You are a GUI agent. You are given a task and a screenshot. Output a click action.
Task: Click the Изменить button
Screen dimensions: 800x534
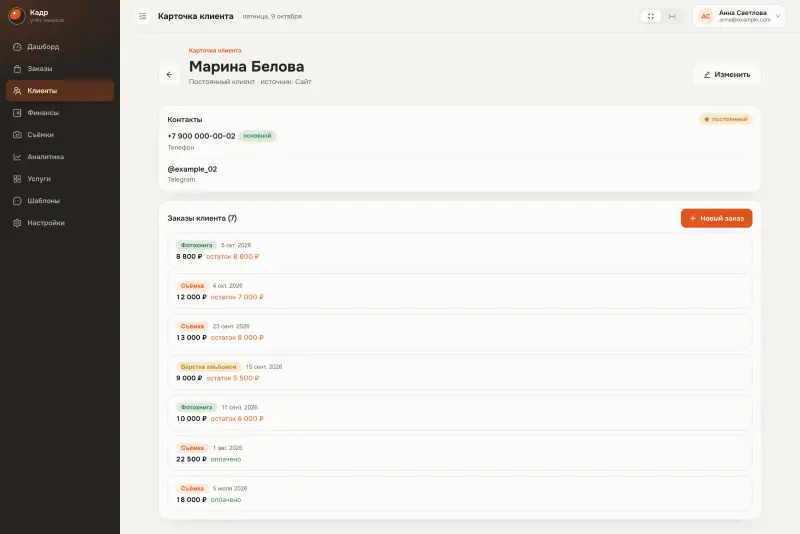click(727, 74)
